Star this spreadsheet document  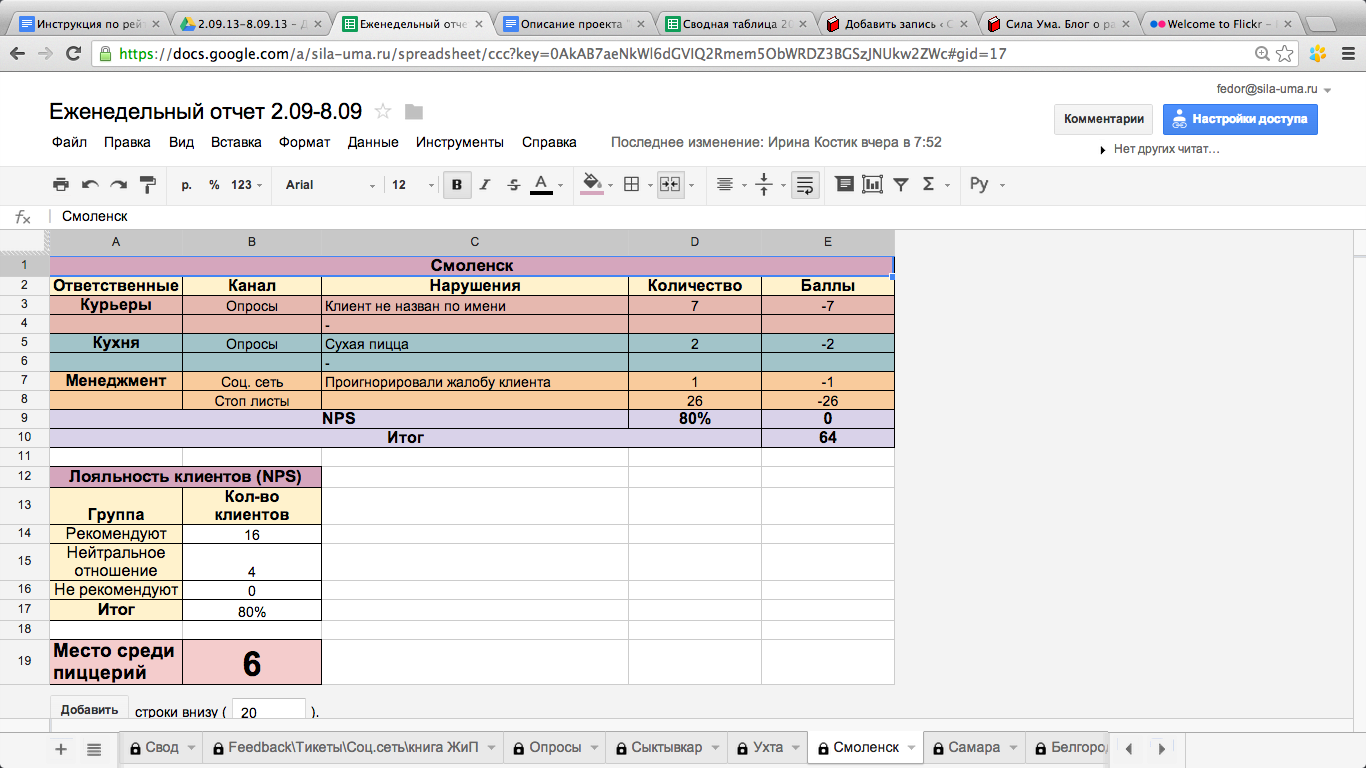click(382, 111)
